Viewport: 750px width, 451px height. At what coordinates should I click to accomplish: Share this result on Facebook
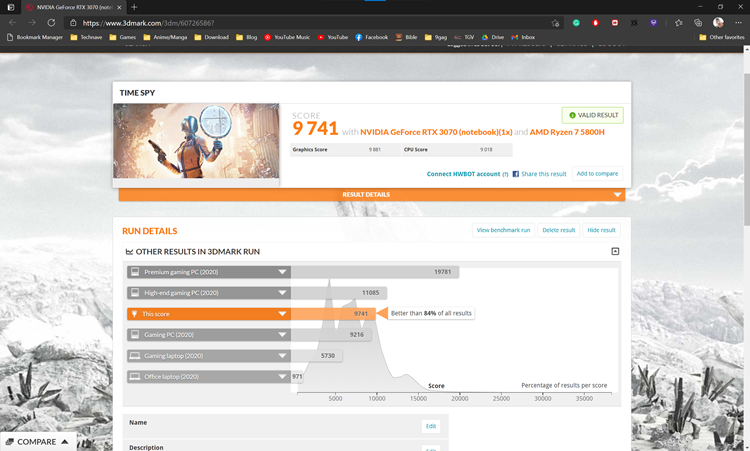click(x=540, y=174)
